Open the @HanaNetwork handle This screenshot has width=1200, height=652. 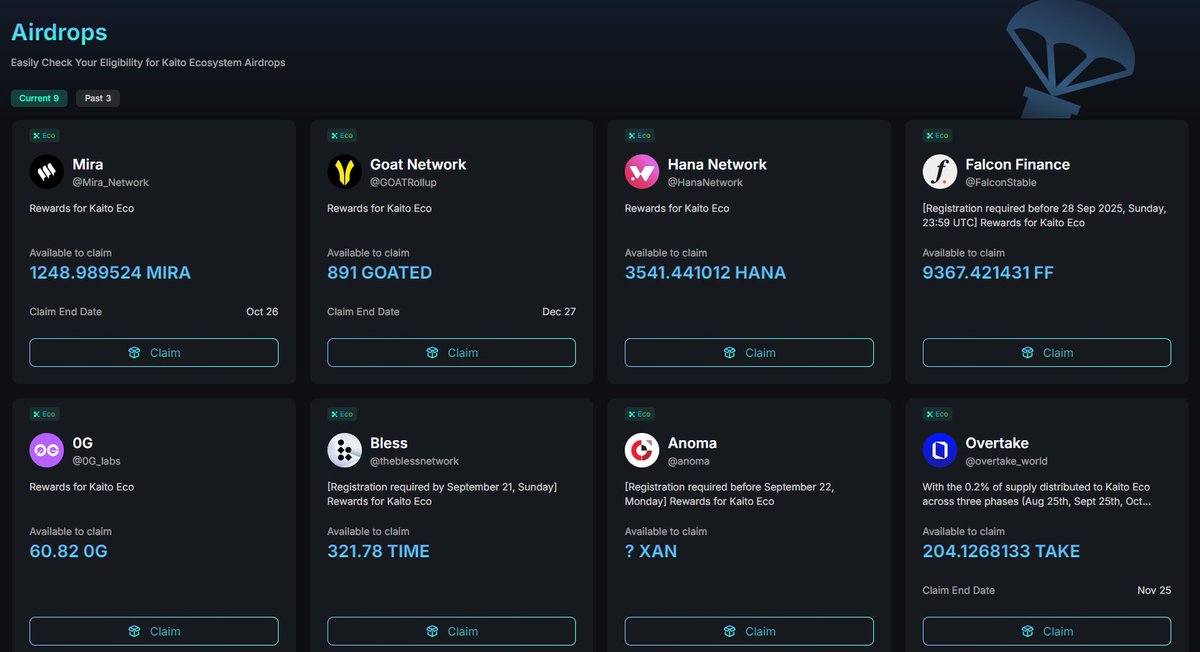[705, 183]
